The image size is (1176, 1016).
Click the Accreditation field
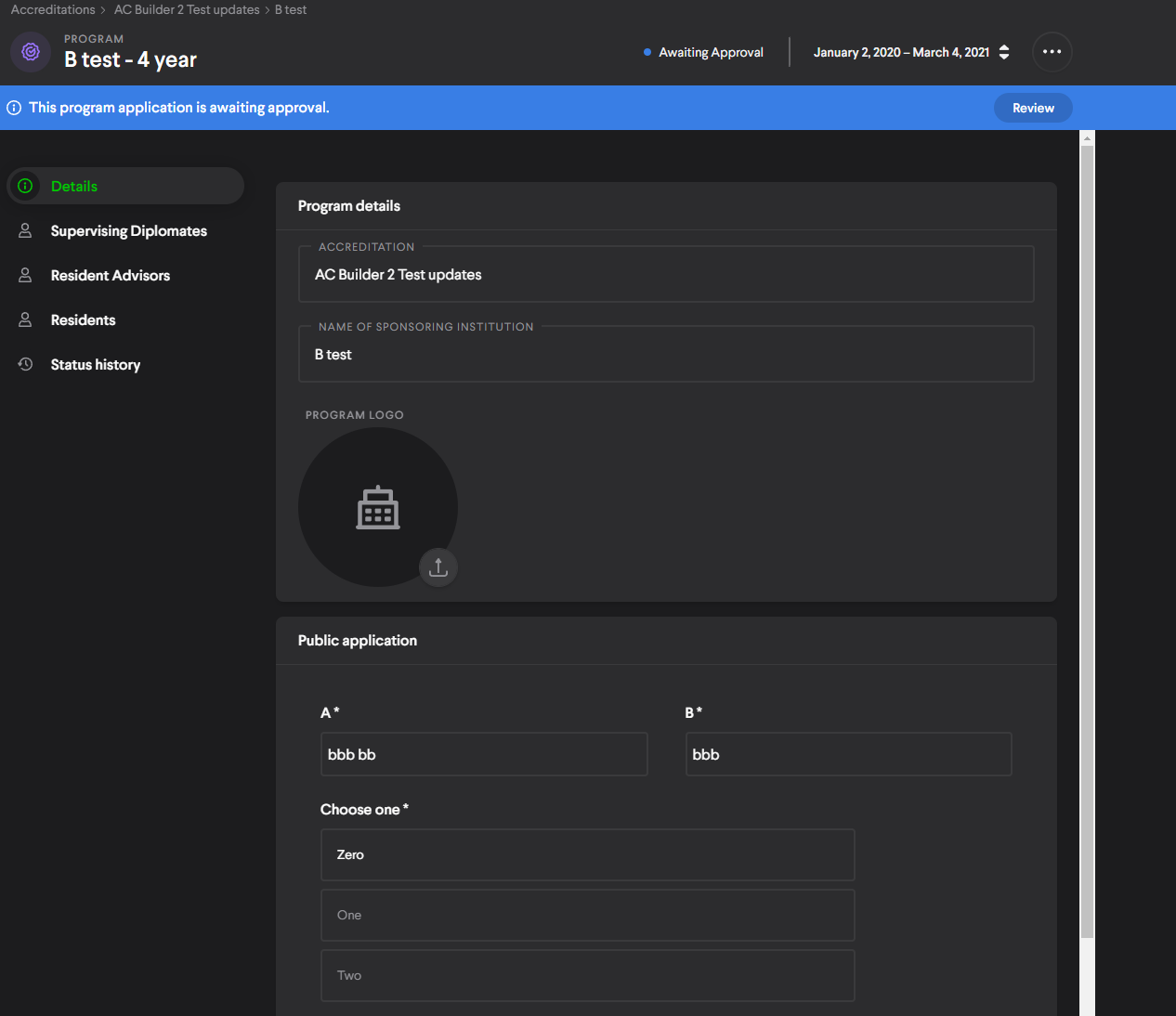click(x=665, y=275)
